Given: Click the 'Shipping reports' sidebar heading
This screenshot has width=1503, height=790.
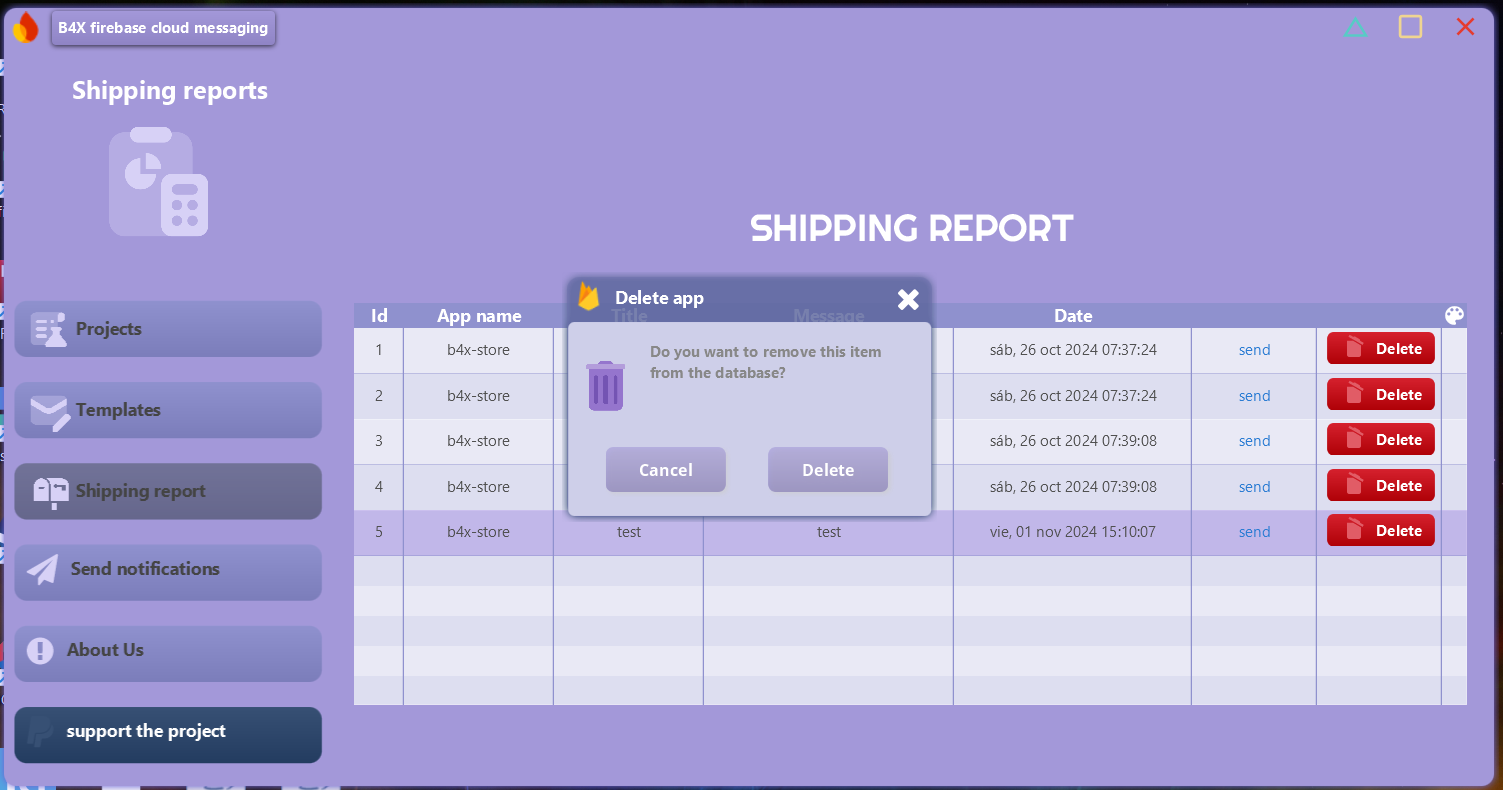Looking at the screenshot, I should coord(170,91).
